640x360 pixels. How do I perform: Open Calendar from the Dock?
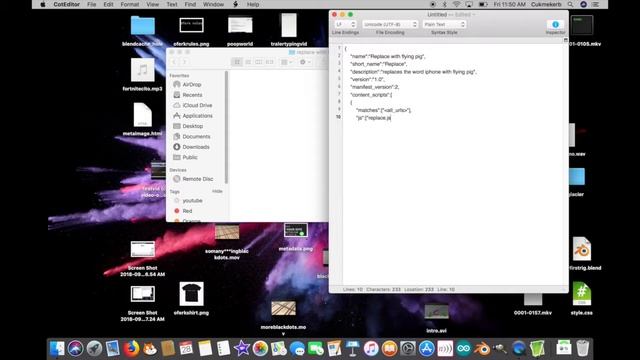click(186, 348)
